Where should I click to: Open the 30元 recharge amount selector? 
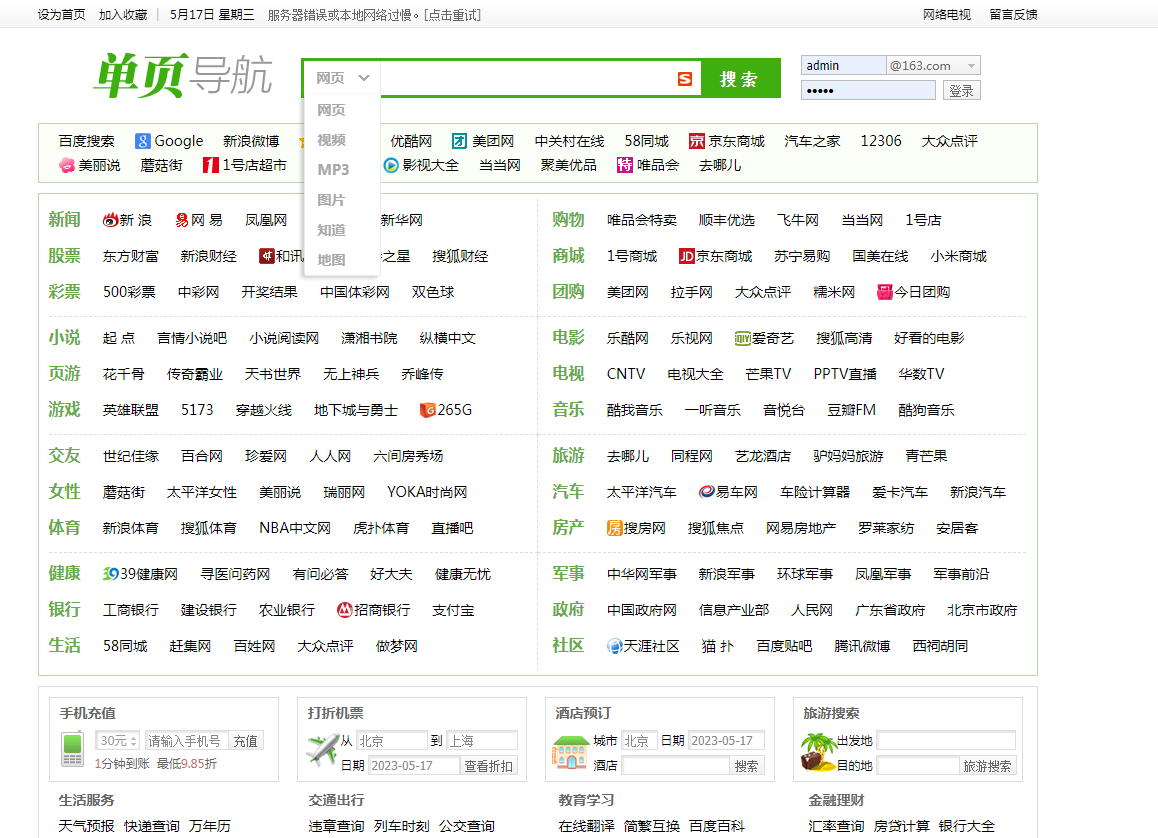[x=117, y=741]
